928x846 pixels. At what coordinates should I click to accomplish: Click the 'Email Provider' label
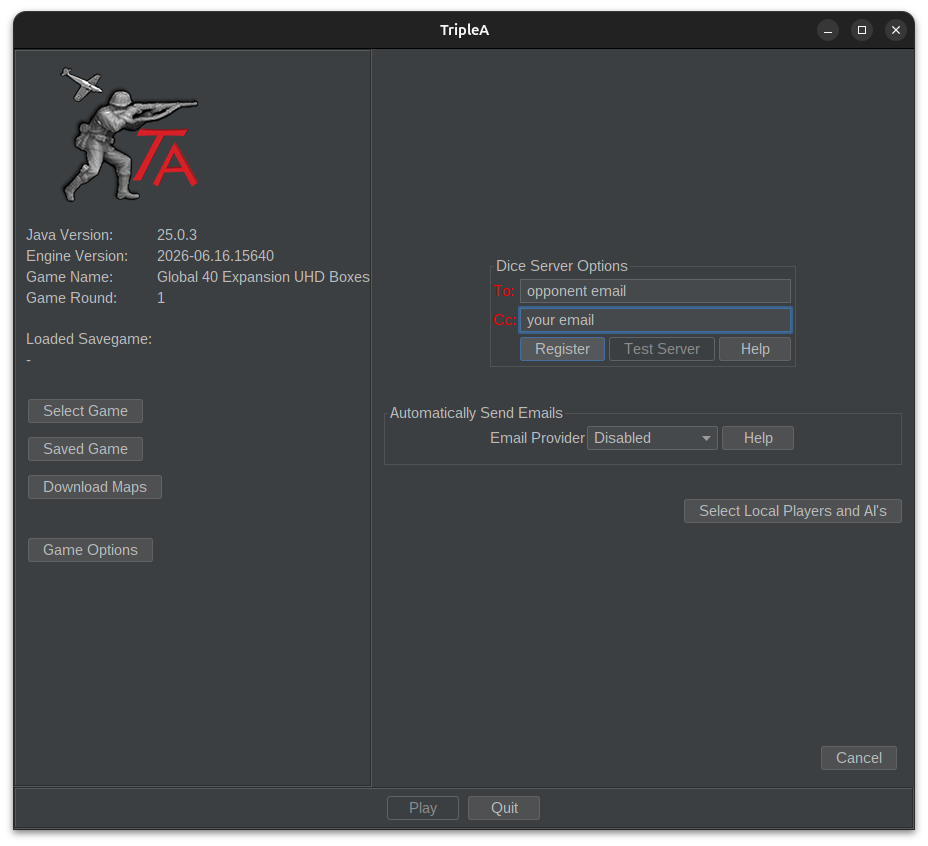coord(537,438)
